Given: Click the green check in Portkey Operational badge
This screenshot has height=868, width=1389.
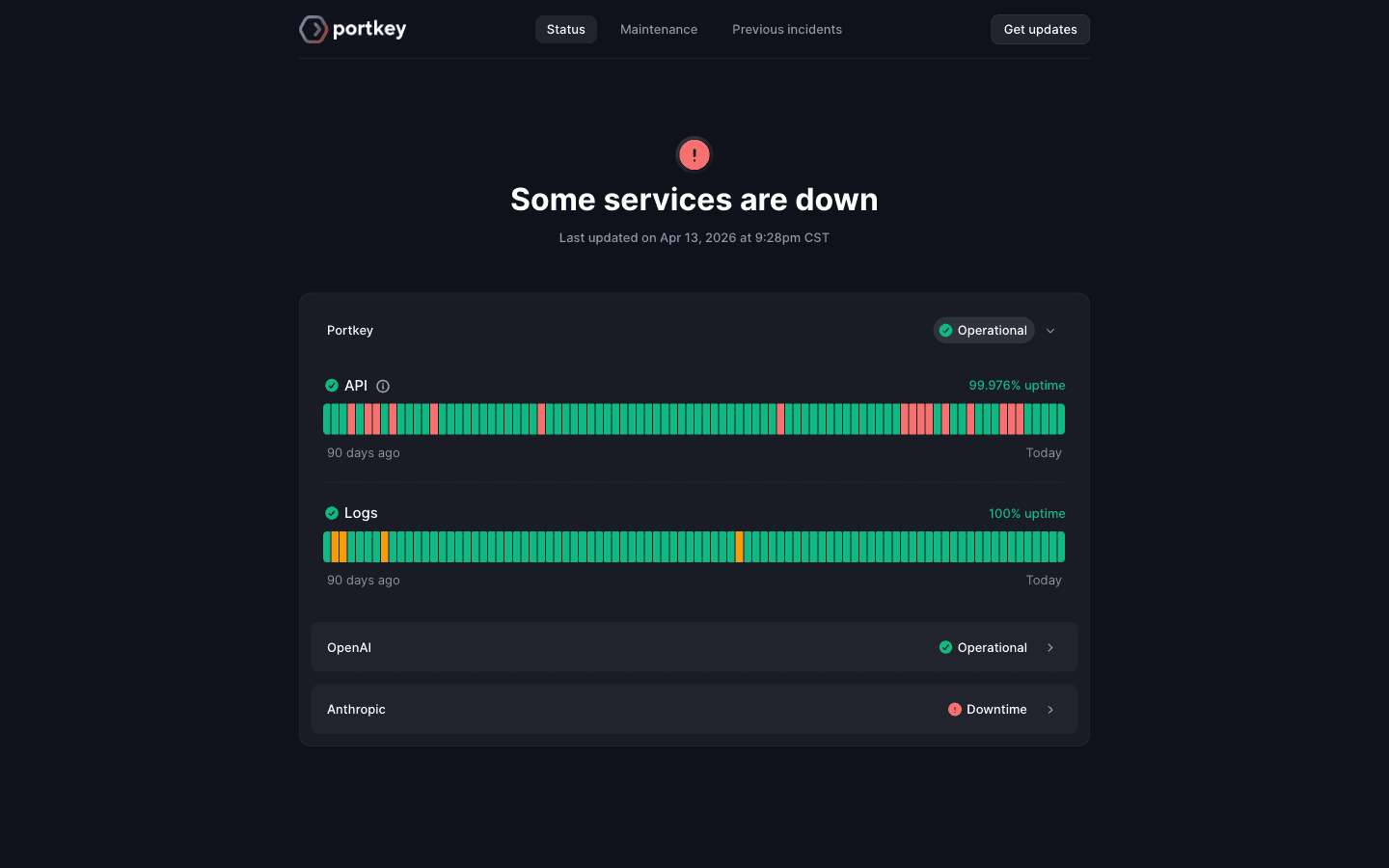Looking at the screenshot, I should [x=945, y=330].
